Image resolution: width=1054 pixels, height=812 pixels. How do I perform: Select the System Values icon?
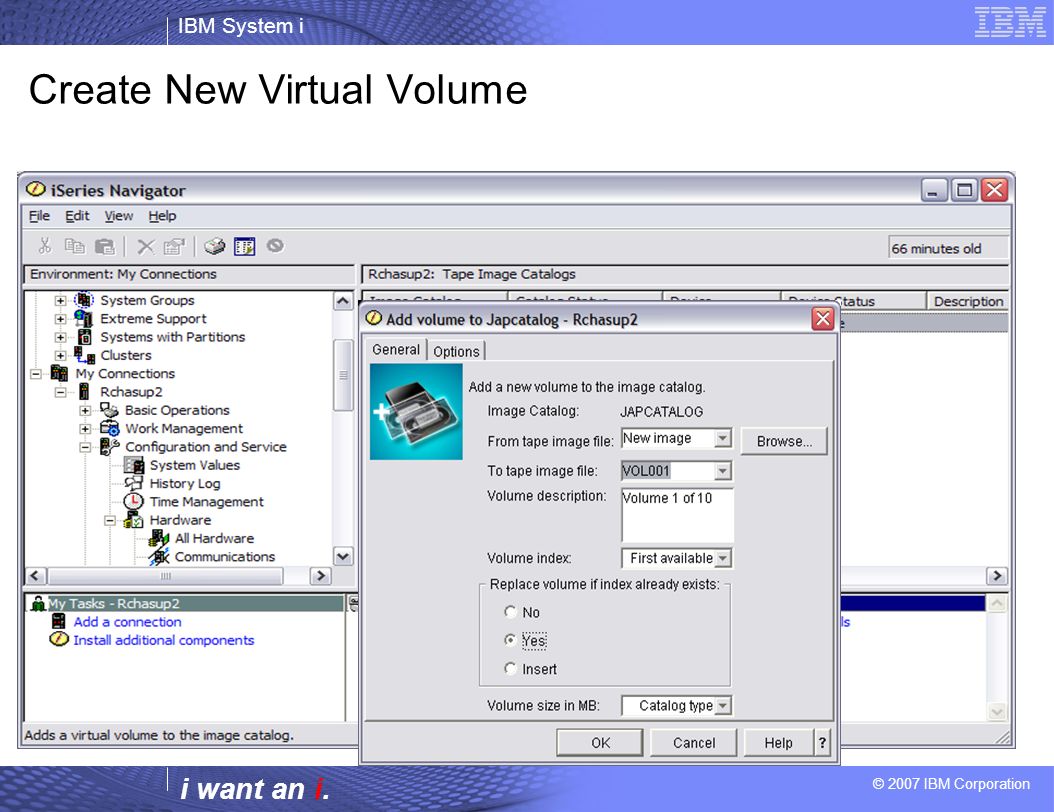(134, 464)
